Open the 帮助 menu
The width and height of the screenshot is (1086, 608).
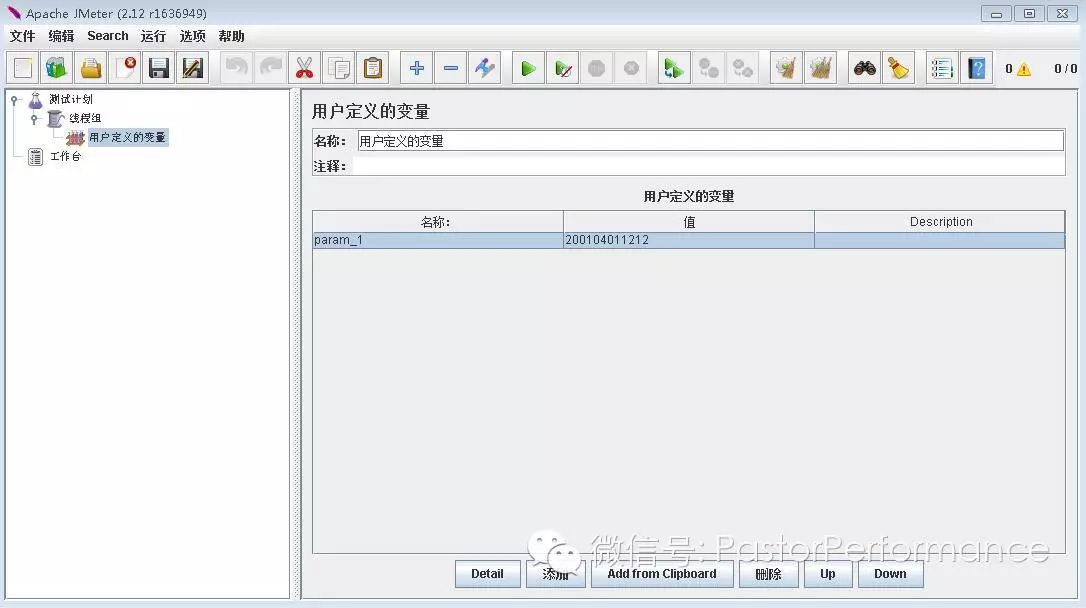click(x=231, y=36)
